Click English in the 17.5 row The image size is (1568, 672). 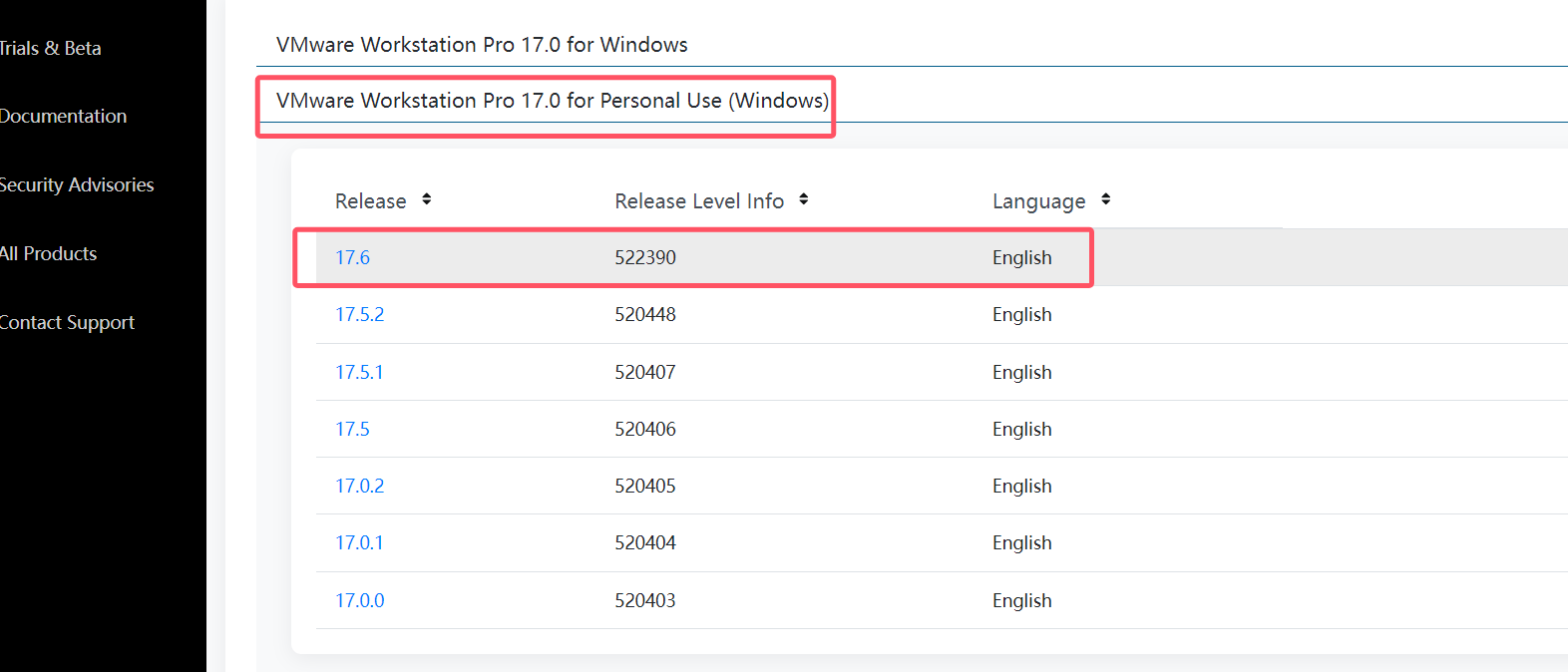pyautogui.click(x=1022, y=429)
